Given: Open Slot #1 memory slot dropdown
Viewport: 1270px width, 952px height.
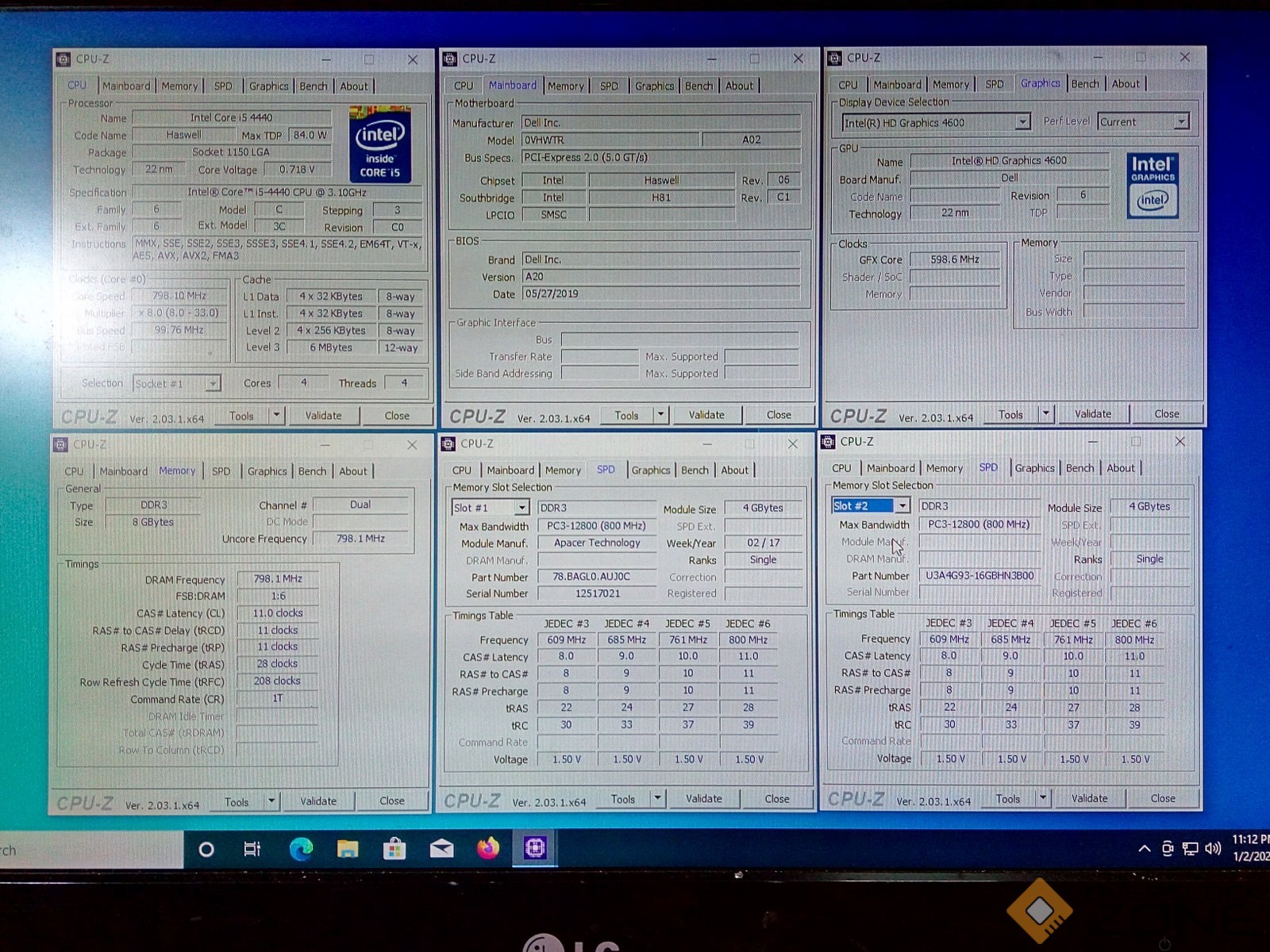Looking at the screenshot, I should pos(521,508).
